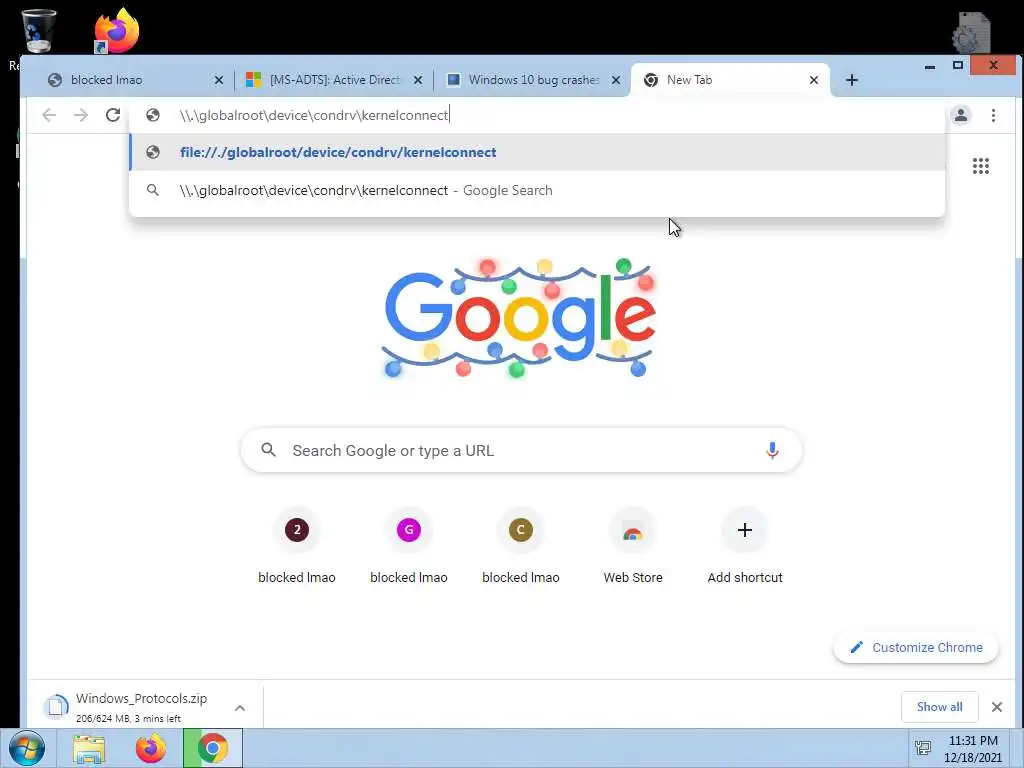The width and height of the screenshot is (1024, 768).
Task: Open the Web Store shortcut
Action: pos(633,546)
